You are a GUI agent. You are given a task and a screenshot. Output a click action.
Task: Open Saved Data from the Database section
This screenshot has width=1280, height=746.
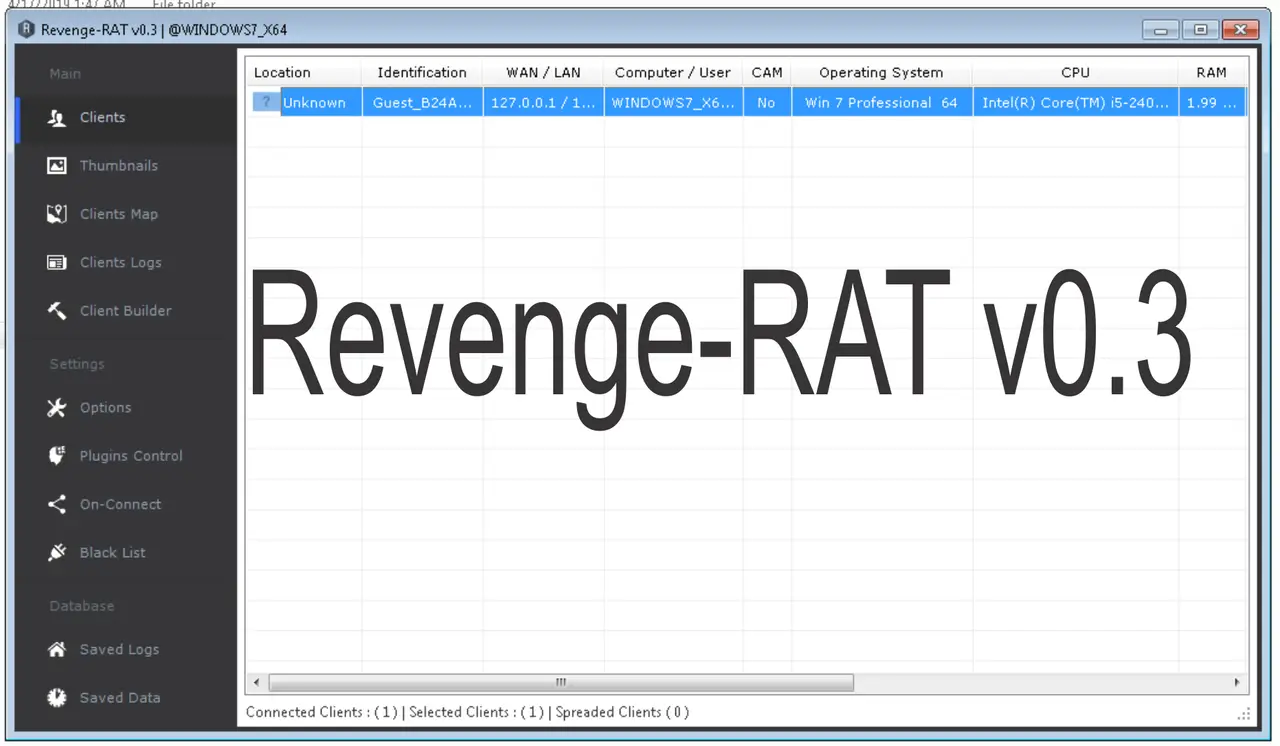coord(119,697)
